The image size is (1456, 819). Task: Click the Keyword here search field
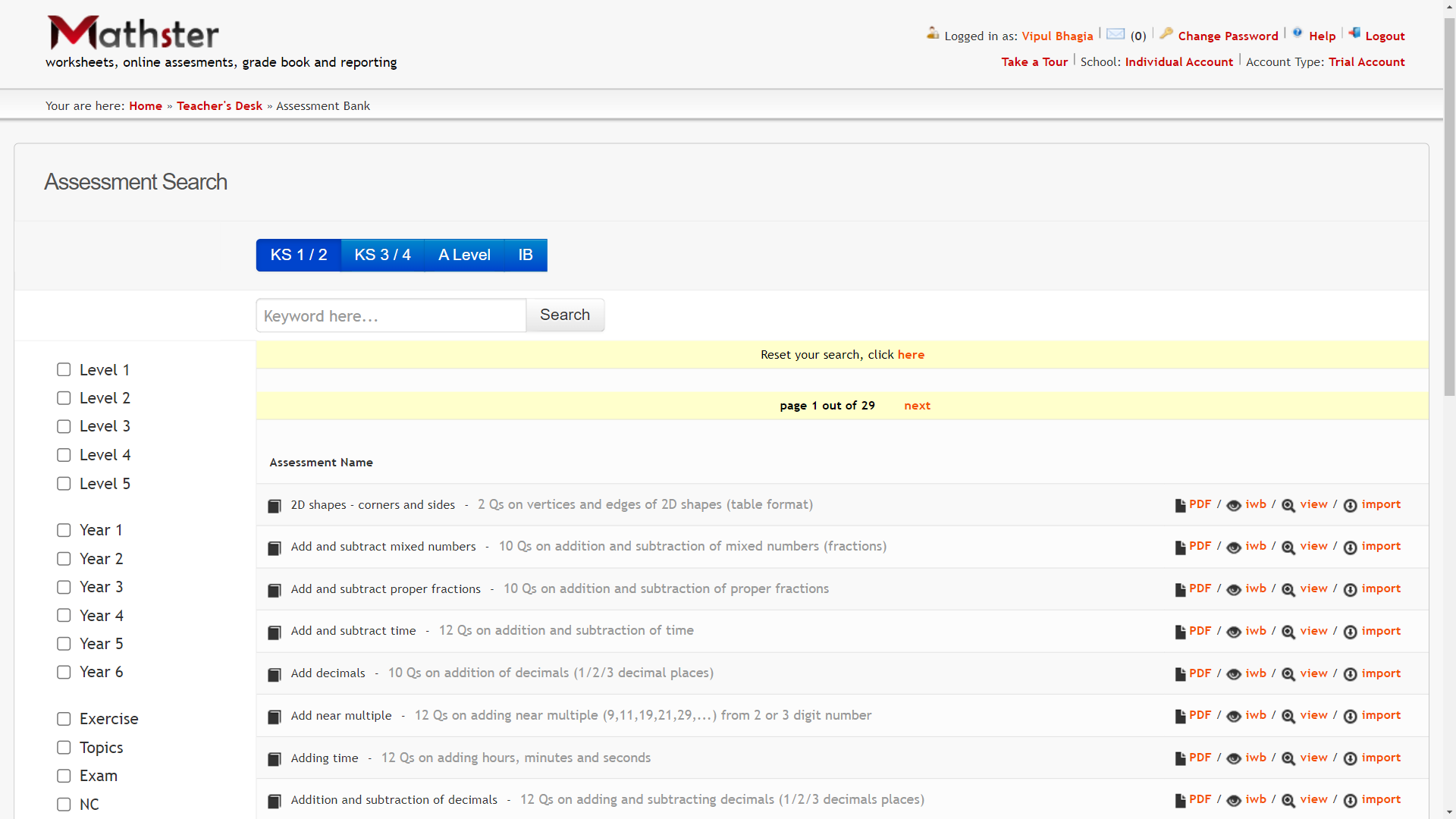[391, 315]
